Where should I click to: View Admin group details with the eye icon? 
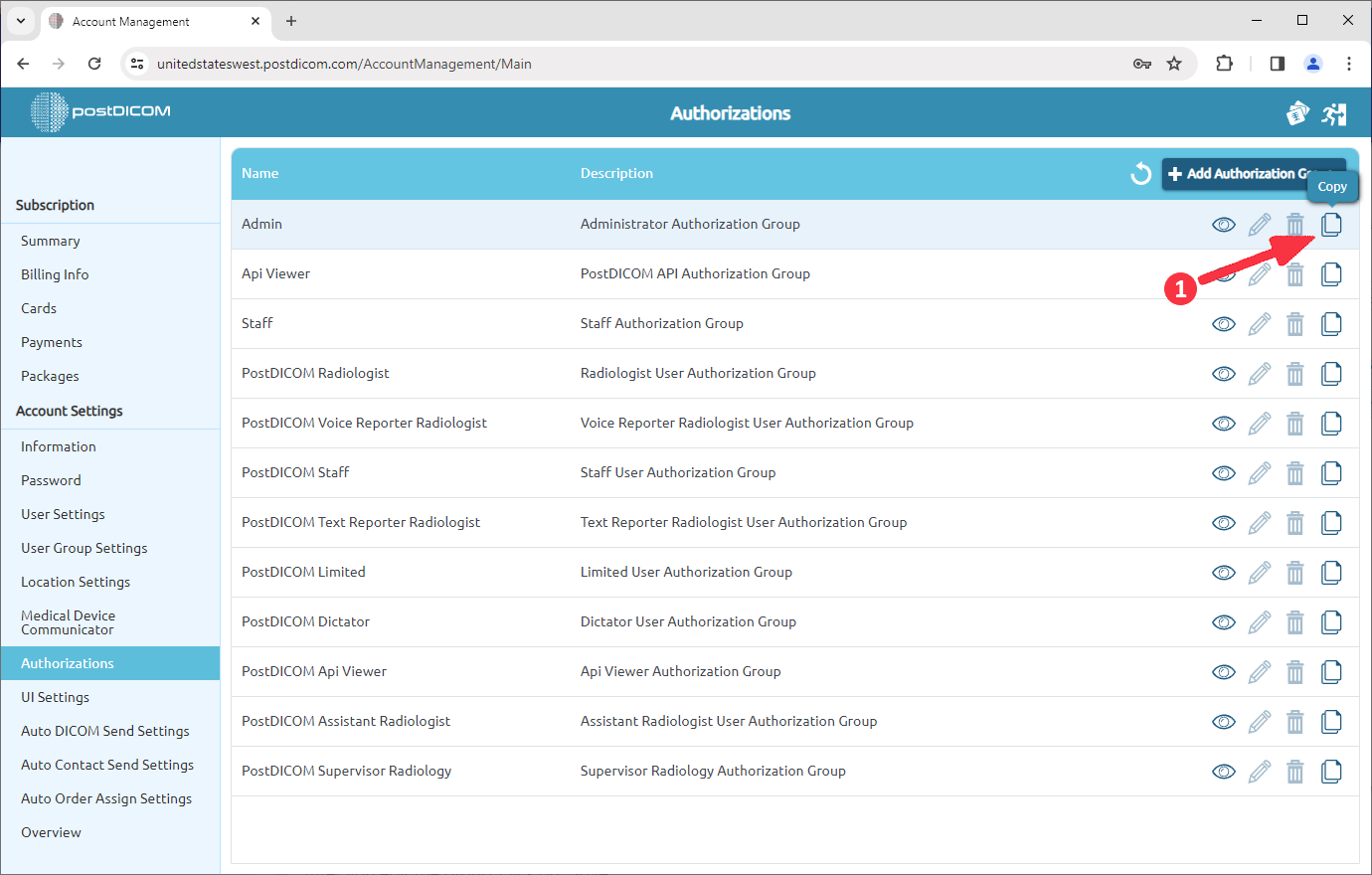1223,224
